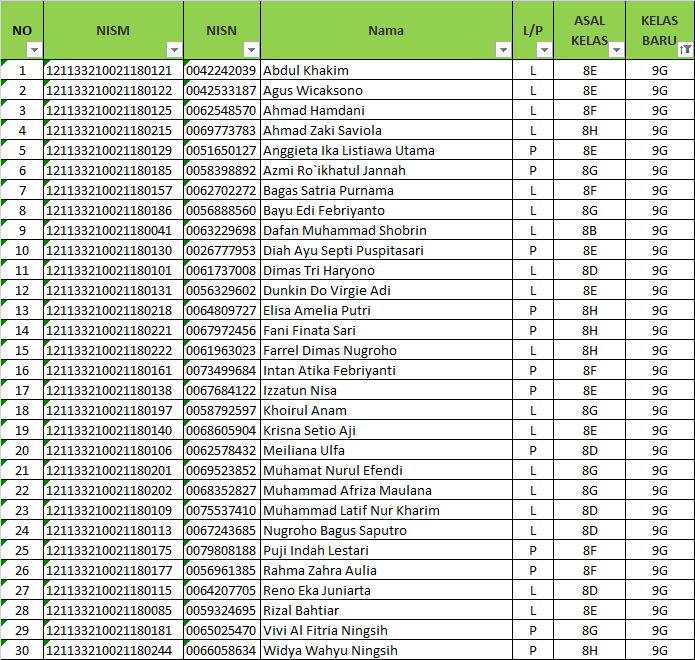Open the filtered KELAS BARU dropdown
This screenshot has width=695, height=660.
point(685,50)
